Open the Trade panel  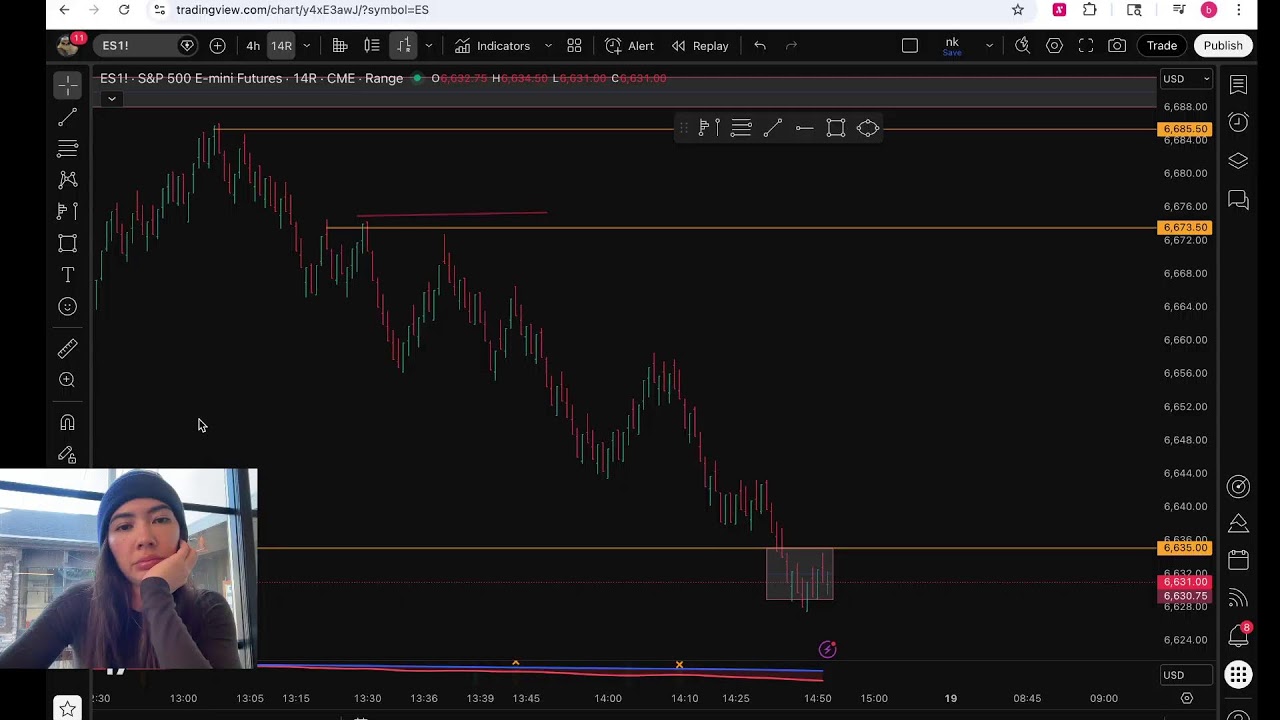click(x=1162, y=46)
